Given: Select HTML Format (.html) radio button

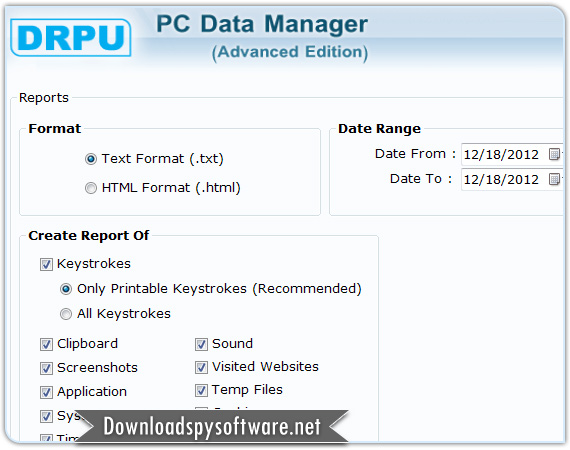Looking at the screenshot, I should click(91, 188).
